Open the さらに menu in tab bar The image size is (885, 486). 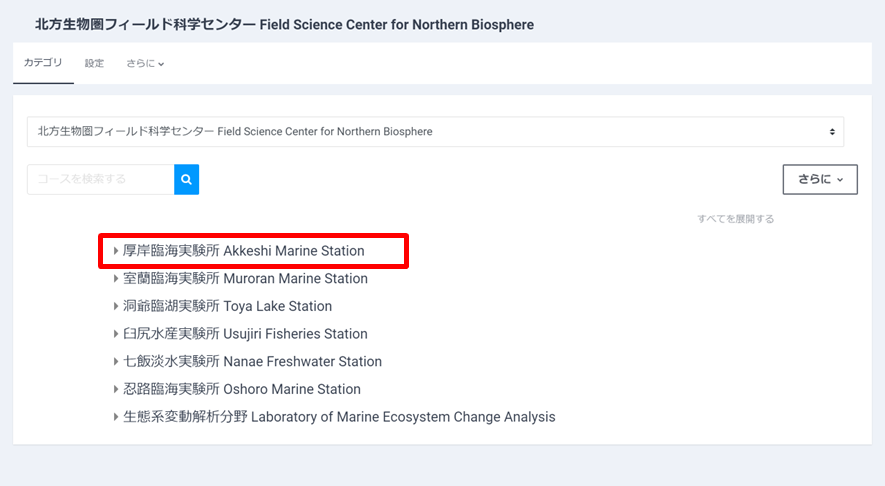tap(145, 63)
